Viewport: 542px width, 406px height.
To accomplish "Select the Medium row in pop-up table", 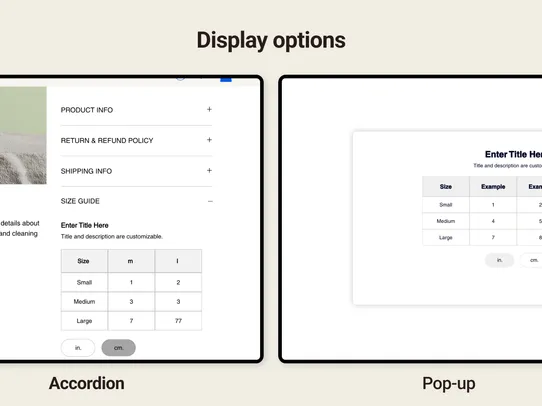I will click(482, 221).
